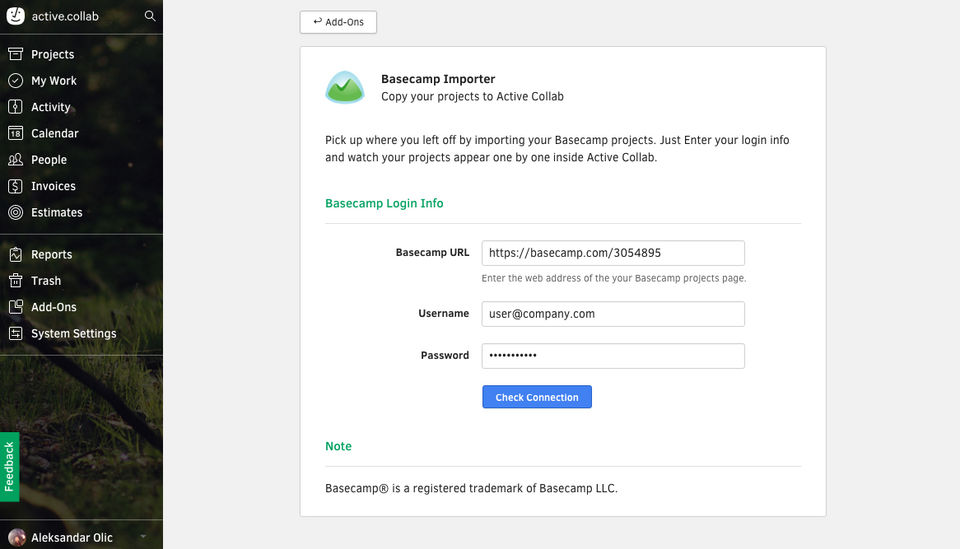The width and height of the screenshot is (960, 549).
Task: Click into the Basecamp URL field
Action: [613, 253]
